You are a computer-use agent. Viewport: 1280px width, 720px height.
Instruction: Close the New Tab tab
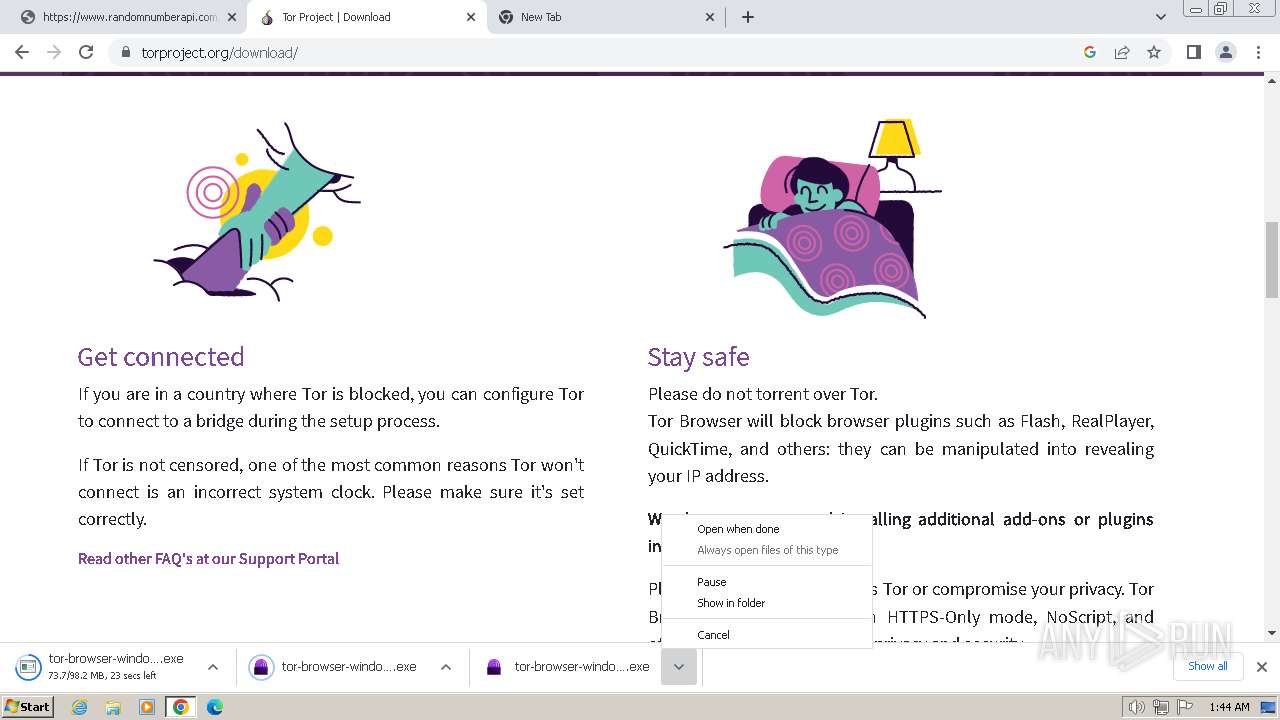710,17
